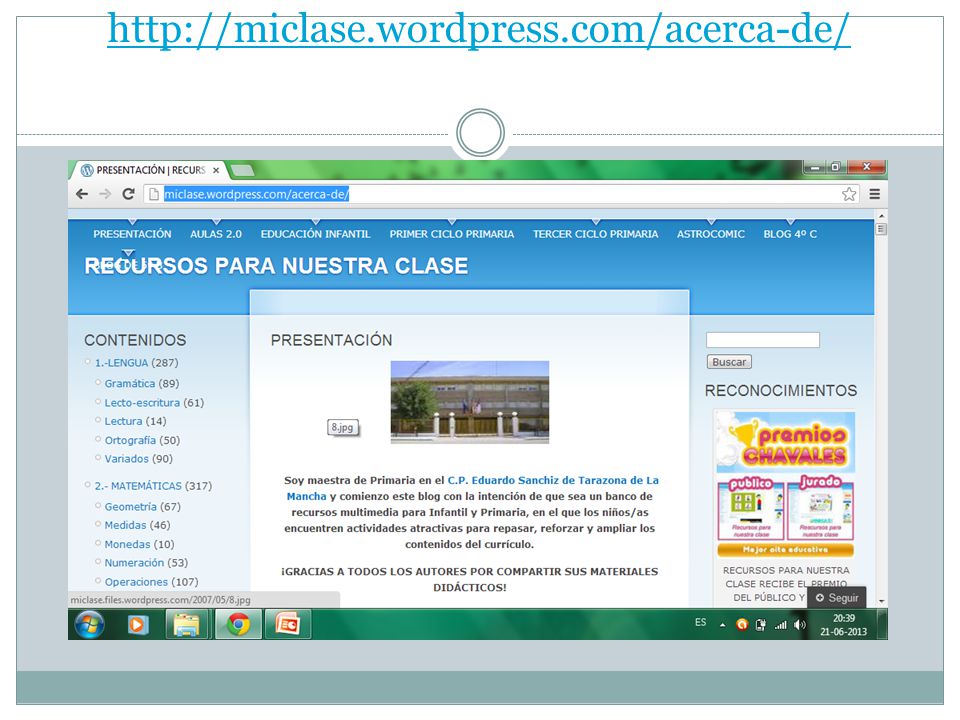This screenshot has height=720, width=960.
Task: Click the browser back arrow
Action: (81, 194)
